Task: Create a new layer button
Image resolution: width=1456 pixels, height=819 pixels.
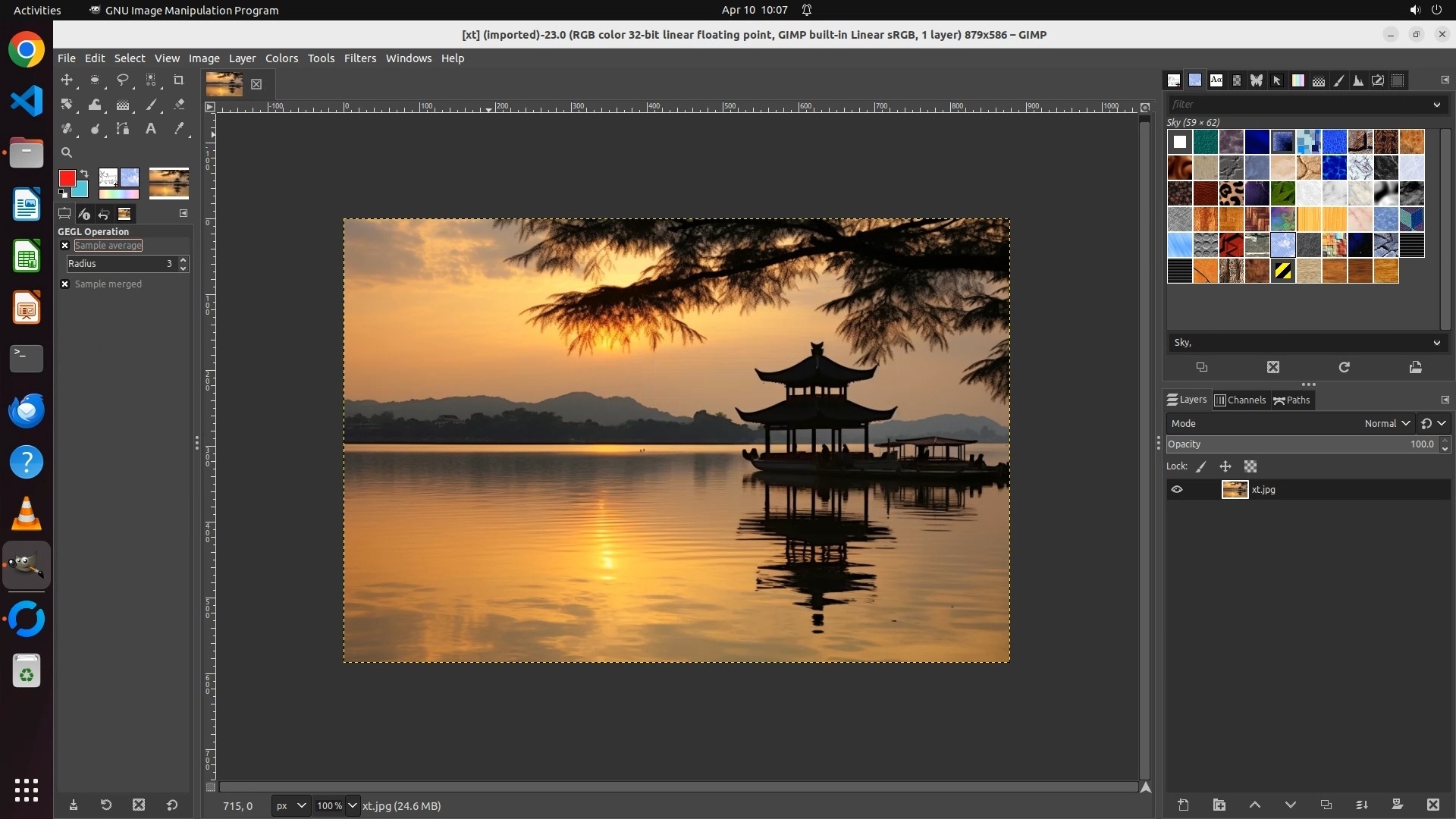Action: (1183, 805)
